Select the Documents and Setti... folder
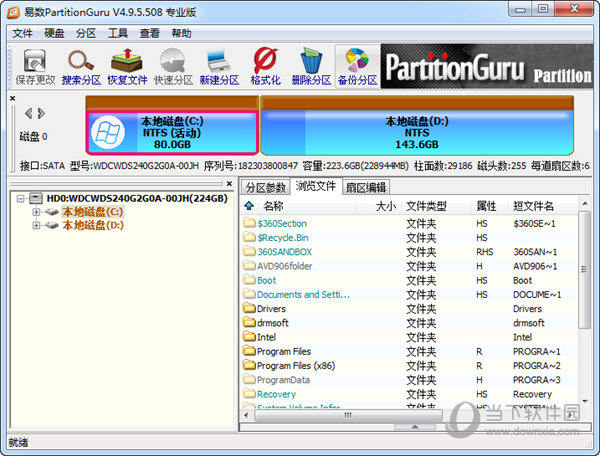The height and width of the screenshot is (456, 600). tap(409, 295)
